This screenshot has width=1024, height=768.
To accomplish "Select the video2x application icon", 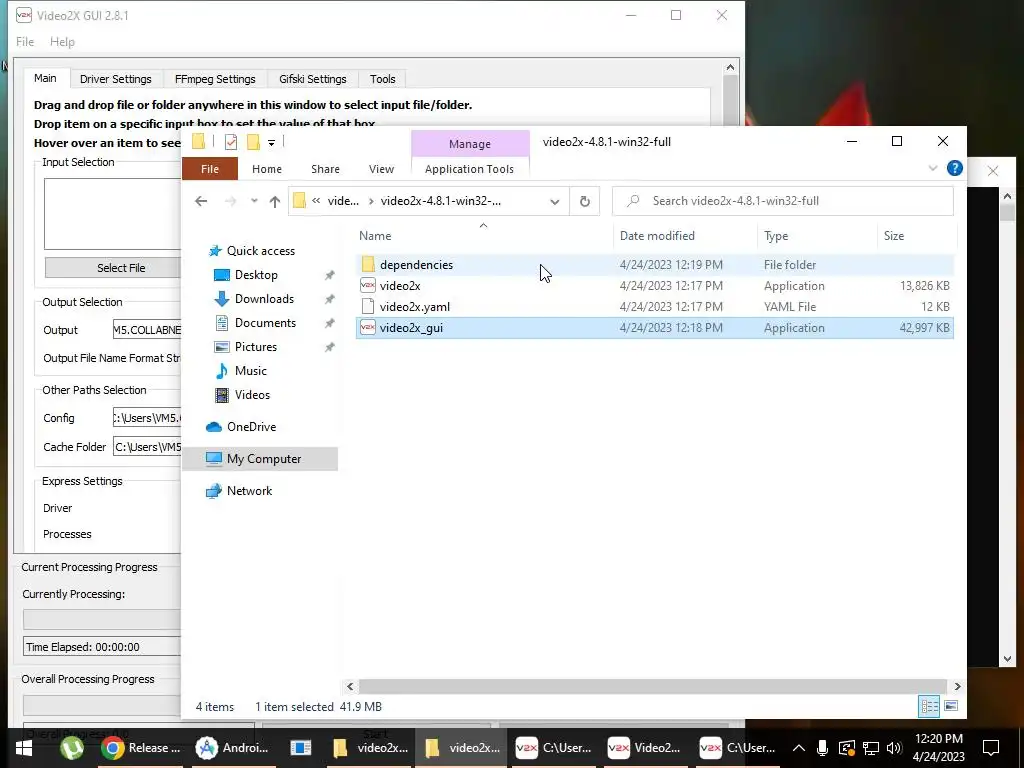I will [368, 285].
